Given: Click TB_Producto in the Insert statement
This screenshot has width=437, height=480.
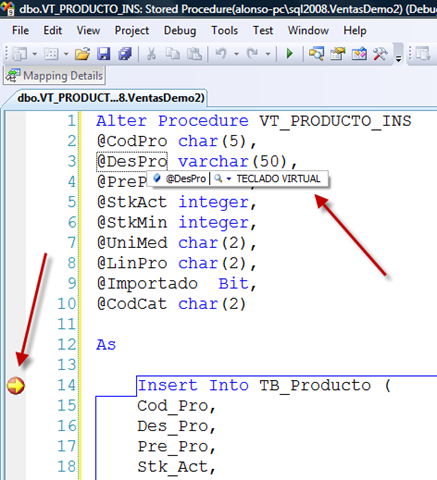Looking at the screenshot, I should click(x=315, y=386).
